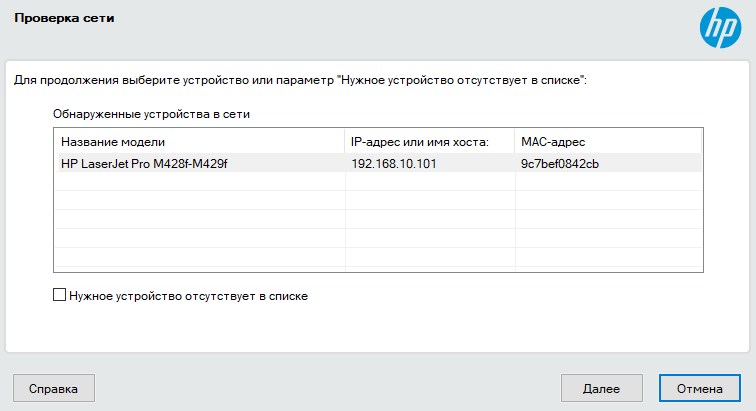The height and width of the screenshot is (411, 756).
Task: Click the "Нужное устройство отсутствует в списке" label text
Action: point(188,296)
